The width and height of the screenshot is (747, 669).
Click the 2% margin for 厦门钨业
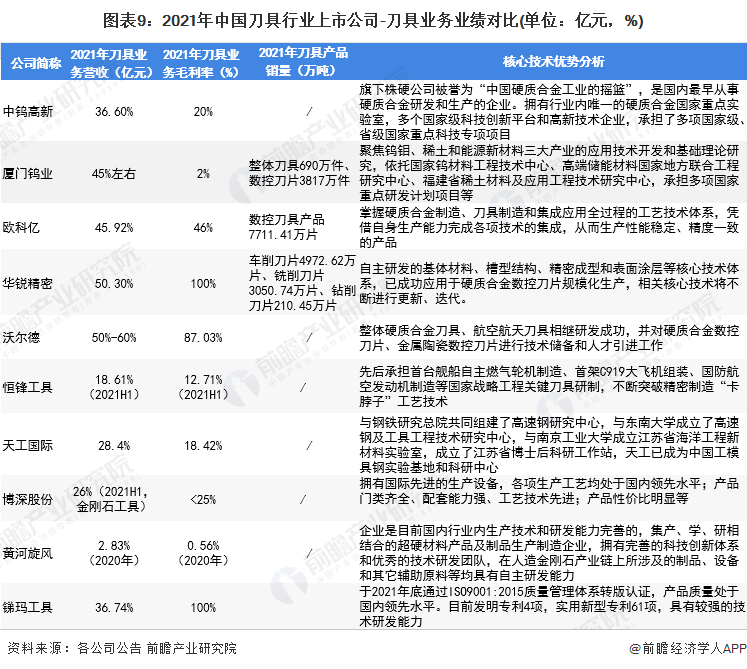203,173
